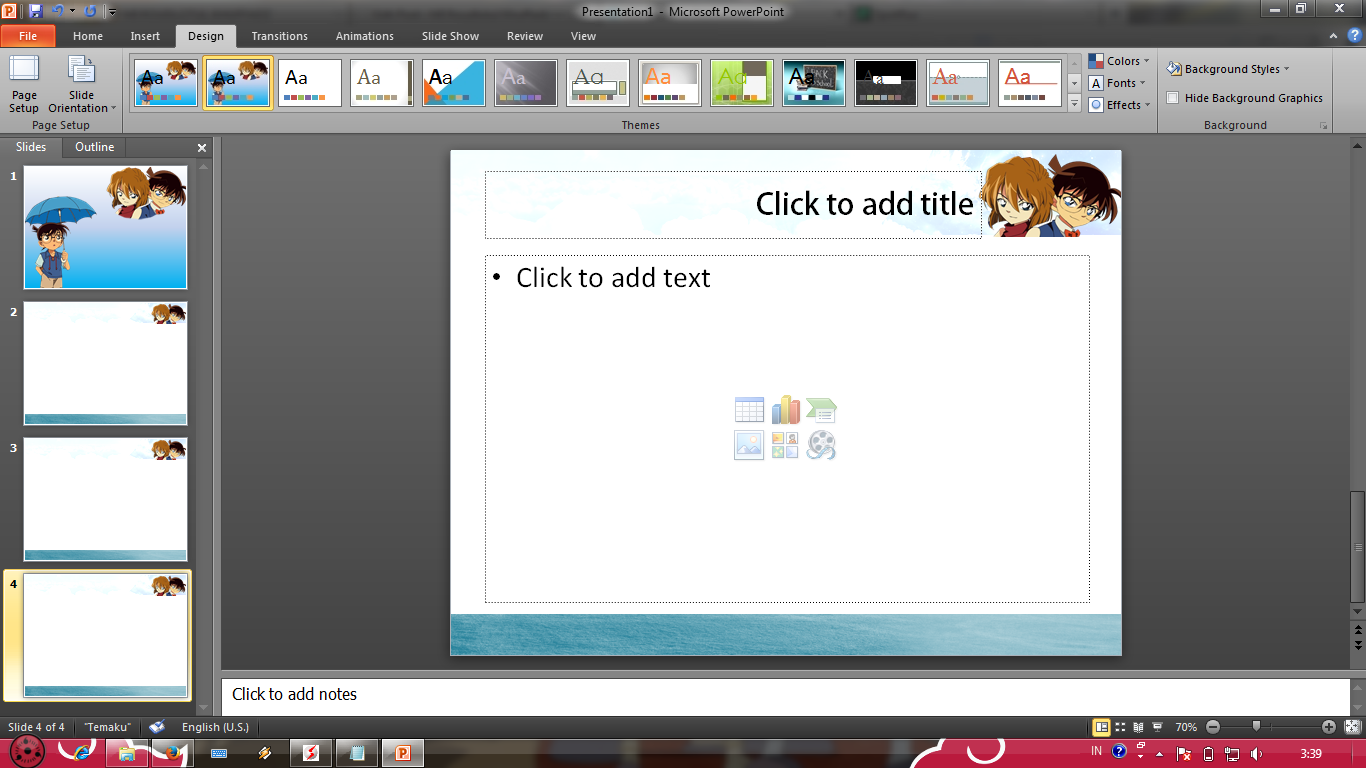Click the volume icon in system tray

coord(1256,753)
